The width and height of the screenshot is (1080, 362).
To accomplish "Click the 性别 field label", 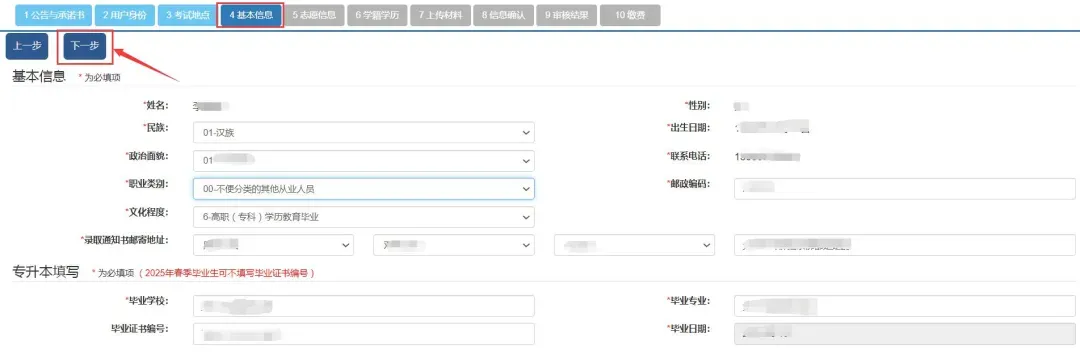I will click(697, 105).
